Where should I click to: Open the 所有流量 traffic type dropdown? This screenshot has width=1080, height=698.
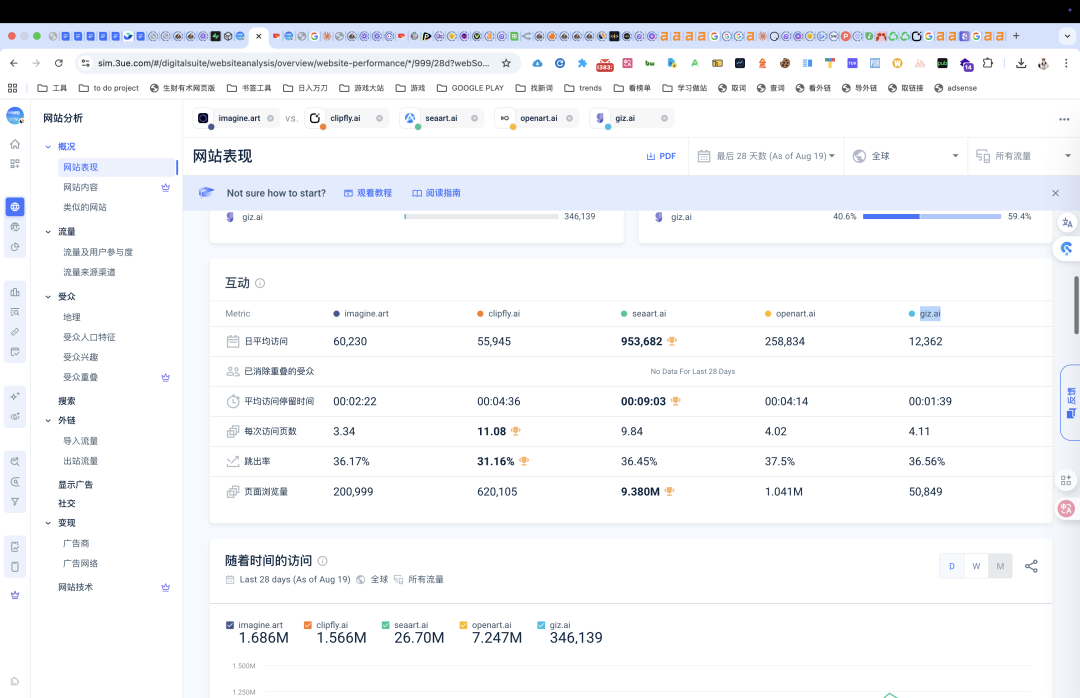click(x=1024, y=156)
